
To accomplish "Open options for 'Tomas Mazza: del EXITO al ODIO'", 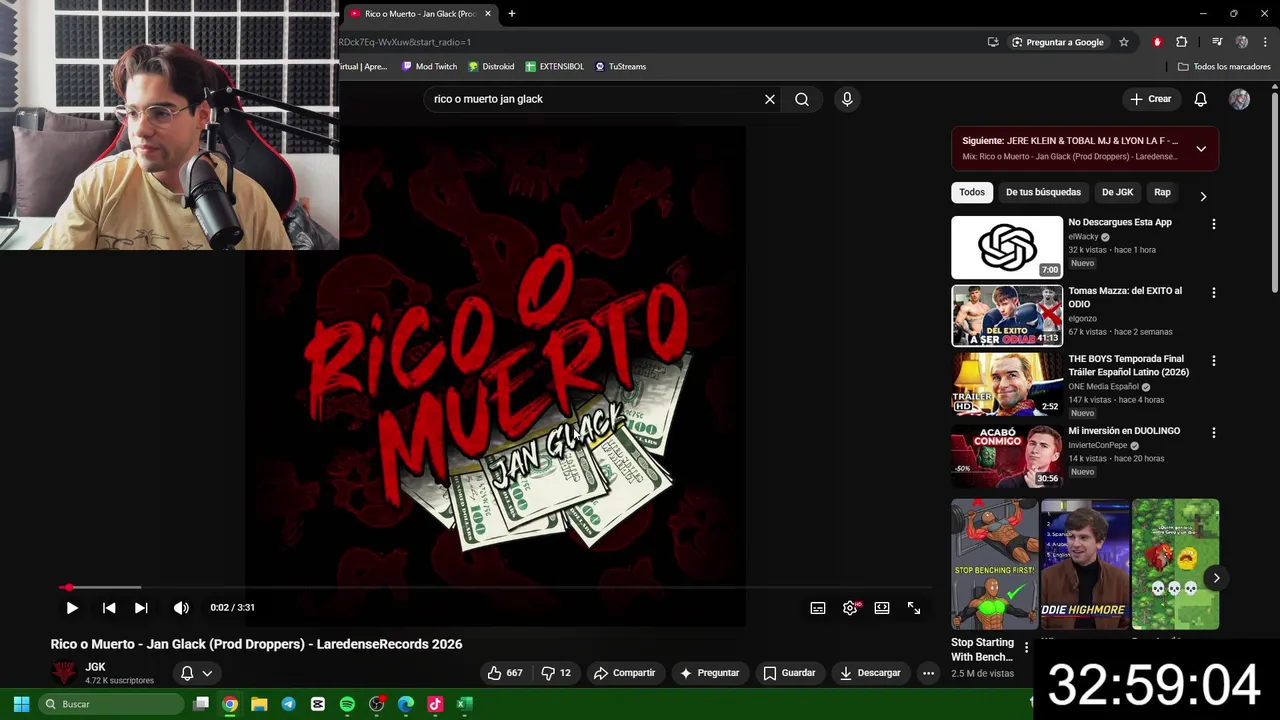I will 1214,293.
